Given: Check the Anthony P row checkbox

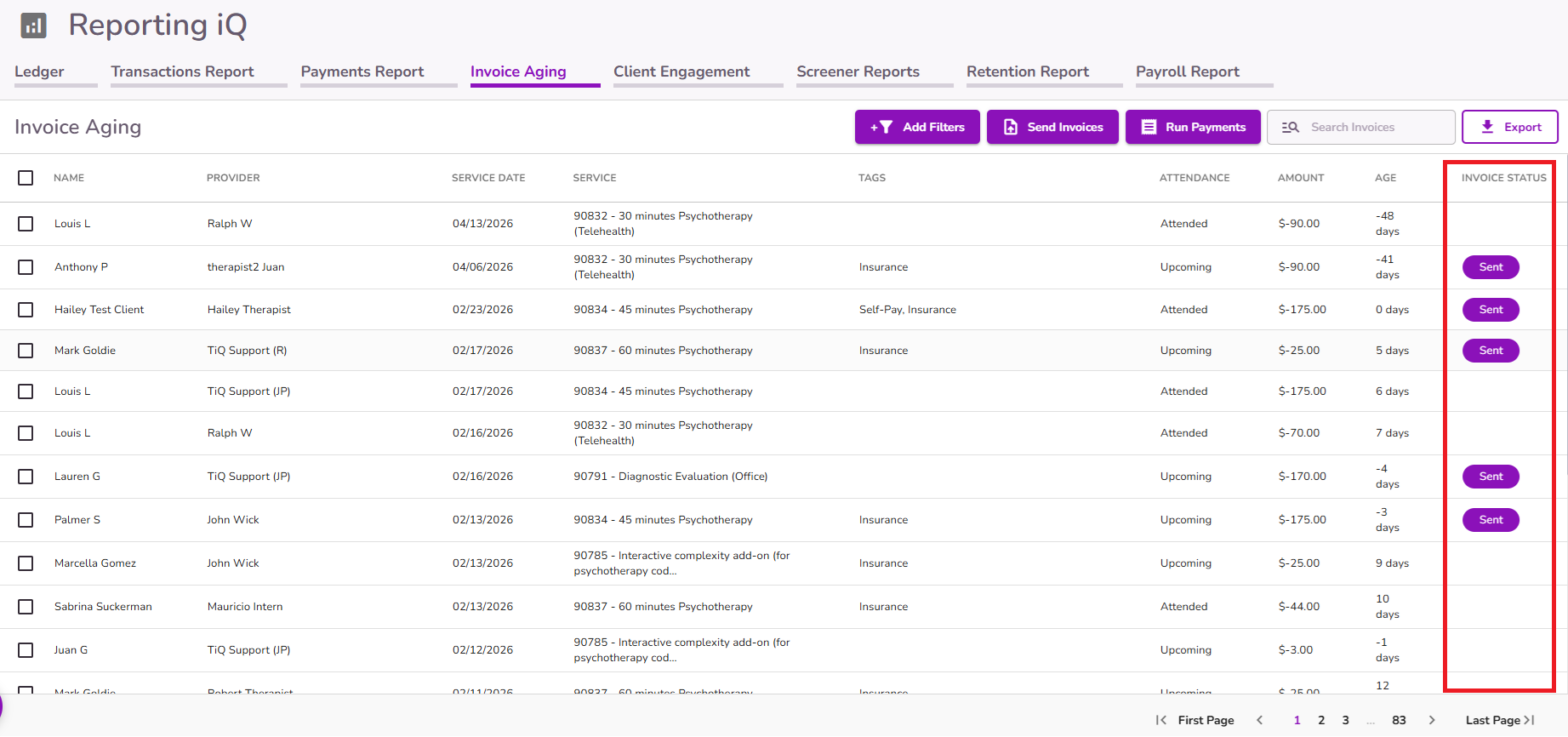Looking at the screenshot, I should (x=26, y=267).
